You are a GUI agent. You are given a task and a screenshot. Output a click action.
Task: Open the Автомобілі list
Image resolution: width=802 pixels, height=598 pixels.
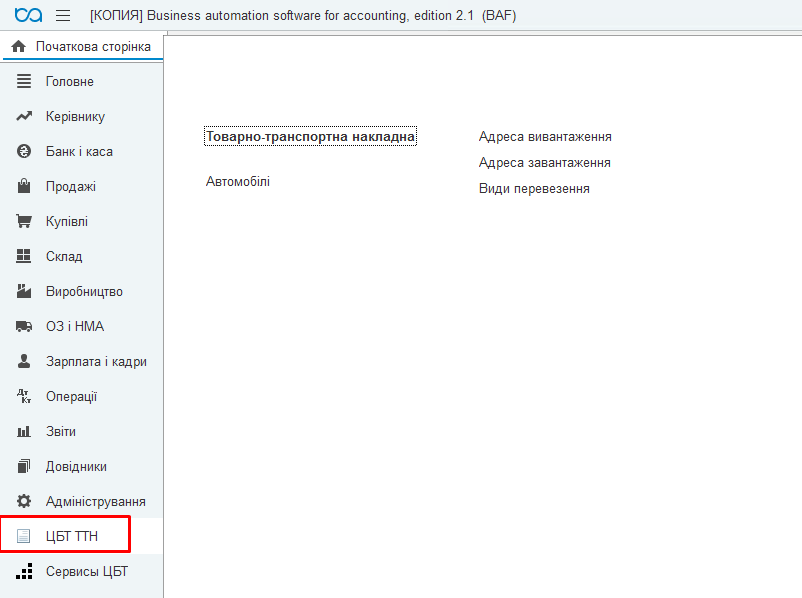click(x=238, y=182)
